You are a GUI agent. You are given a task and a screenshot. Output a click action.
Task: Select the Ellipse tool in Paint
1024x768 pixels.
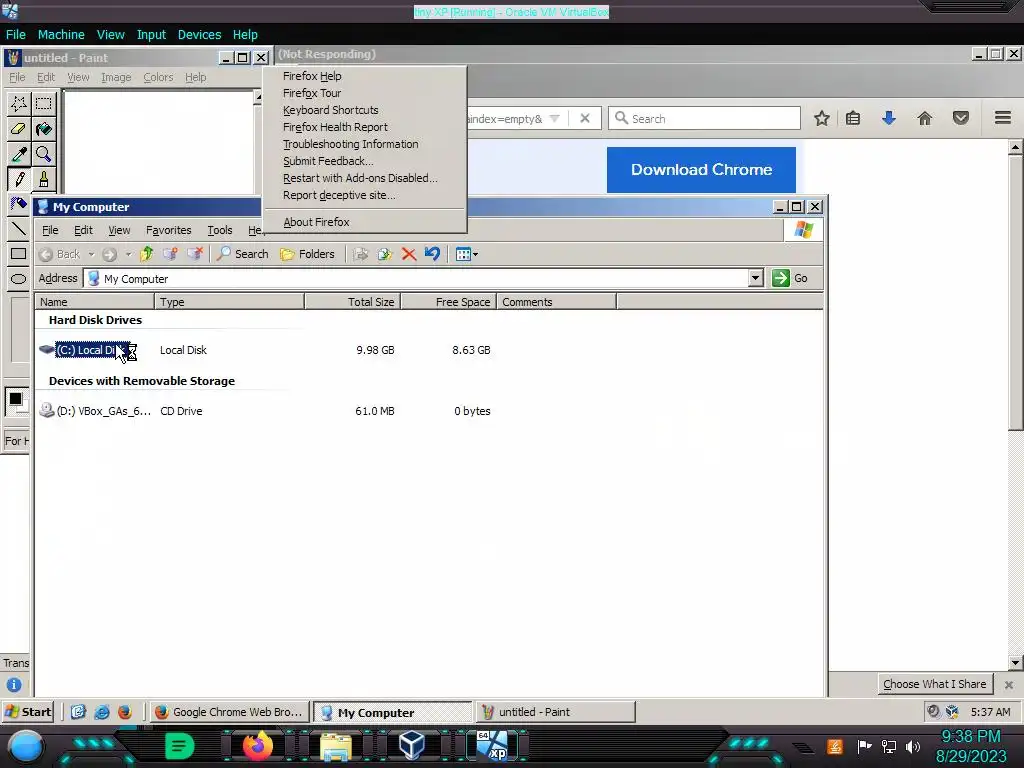click(x=18, y=279)
